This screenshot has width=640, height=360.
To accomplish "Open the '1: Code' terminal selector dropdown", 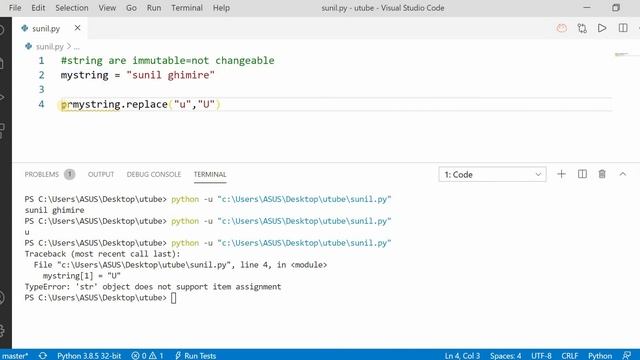I will point(492,174).
